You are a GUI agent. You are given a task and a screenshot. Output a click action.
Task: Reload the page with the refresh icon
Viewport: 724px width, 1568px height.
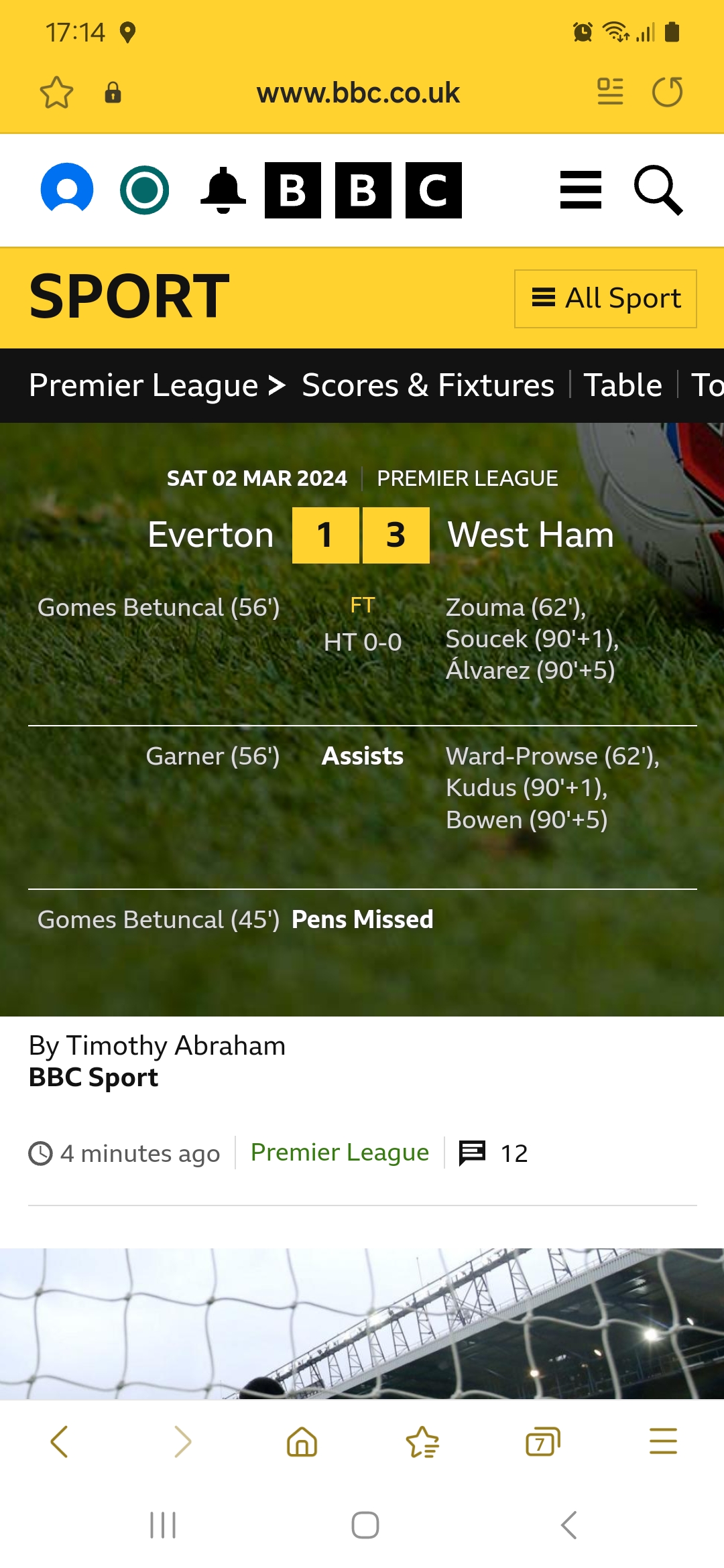[667, 92]
